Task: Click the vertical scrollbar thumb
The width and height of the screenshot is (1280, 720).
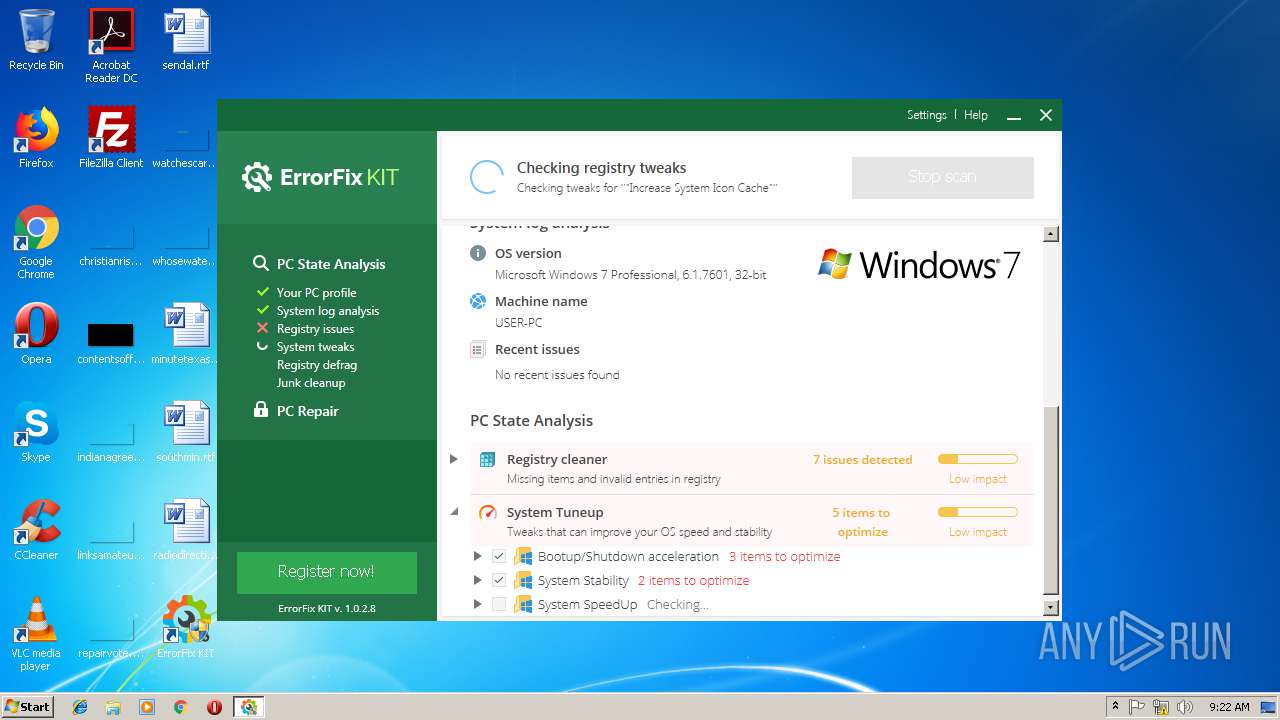Action: coord(1050,500)
